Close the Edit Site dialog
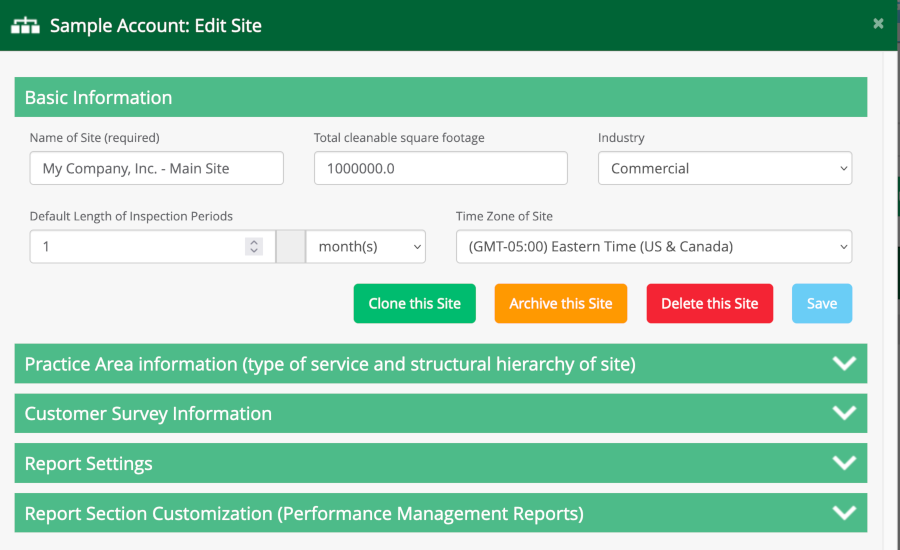900x550 pixels. [x=878, y=24]
